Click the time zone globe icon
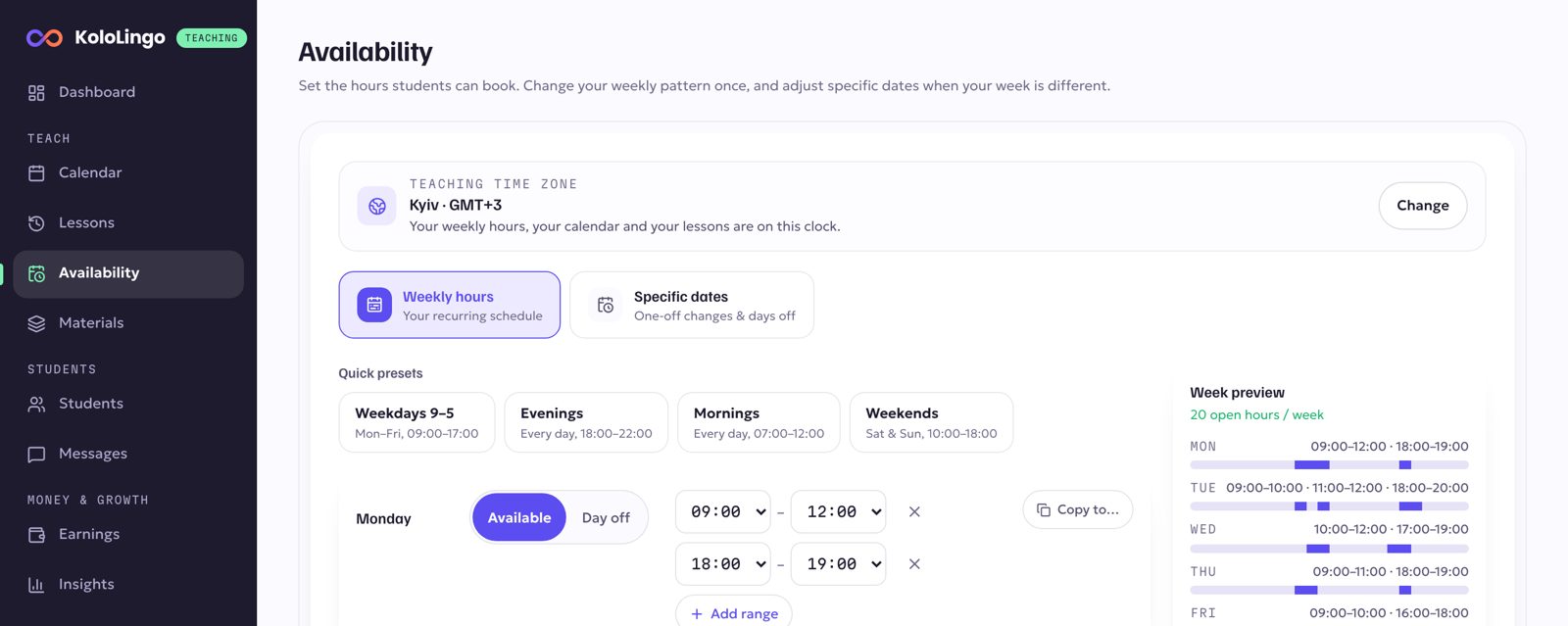1568x626 pixels. 376,207
